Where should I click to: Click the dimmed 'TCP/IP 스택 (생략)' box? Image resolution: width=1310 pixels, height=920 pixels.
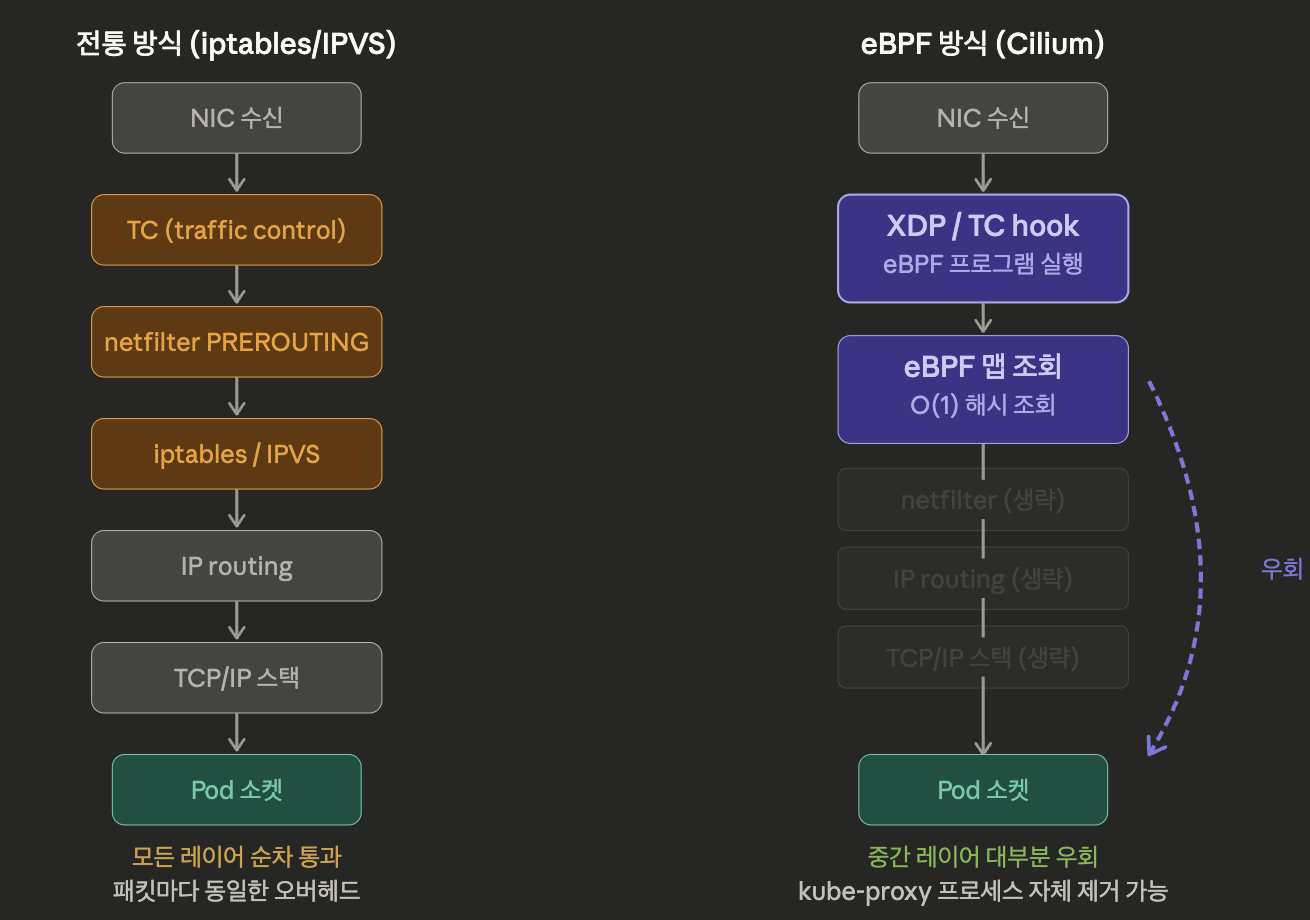pyautogui.click(x=983, y=657)
